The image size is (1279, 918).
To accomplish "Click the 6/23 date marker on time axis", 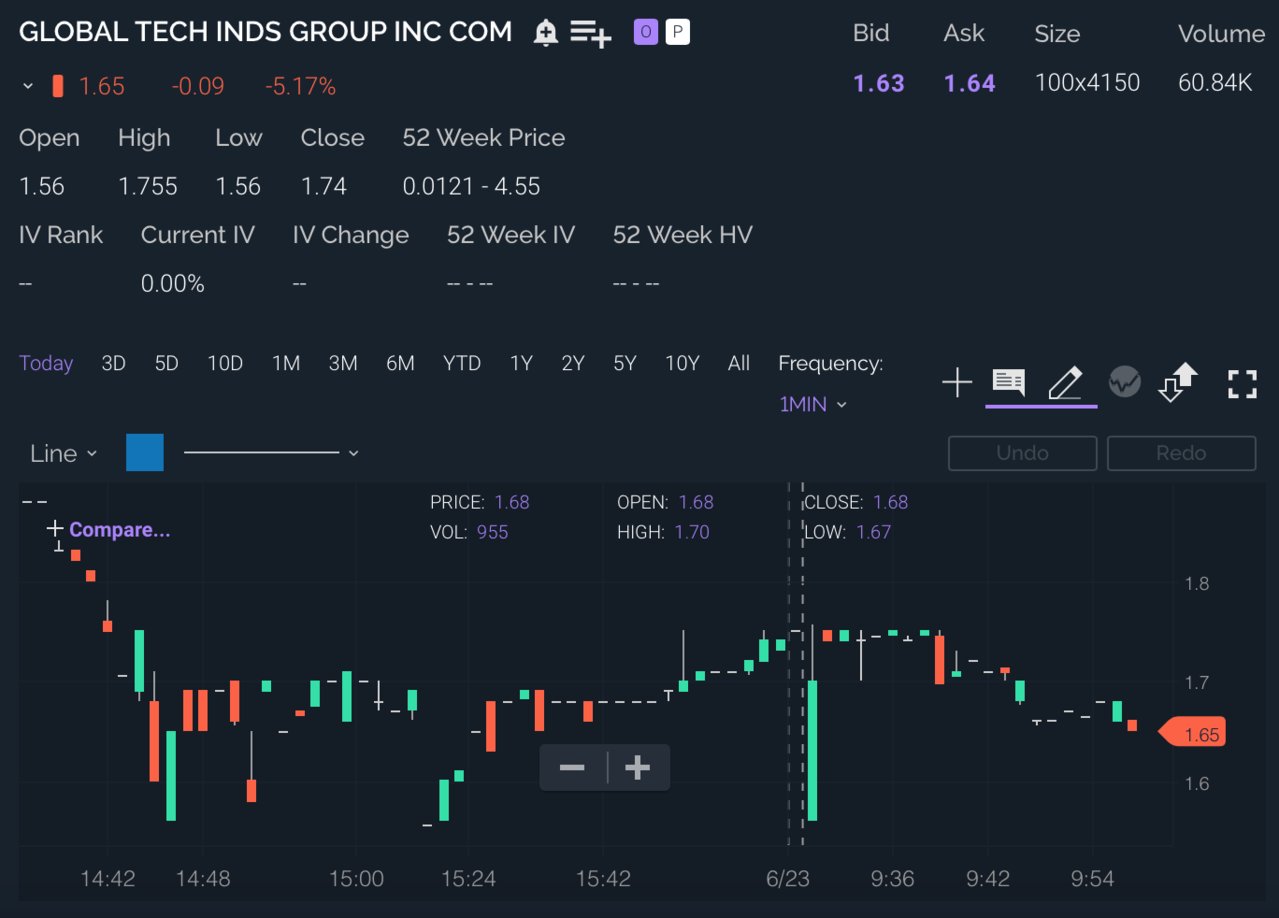I will (788, 879).
